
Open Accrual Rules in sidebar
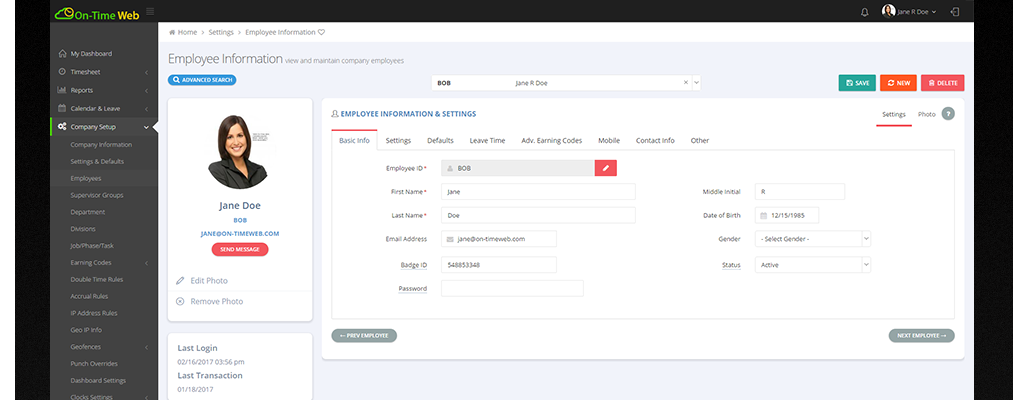tap(89, 296)
